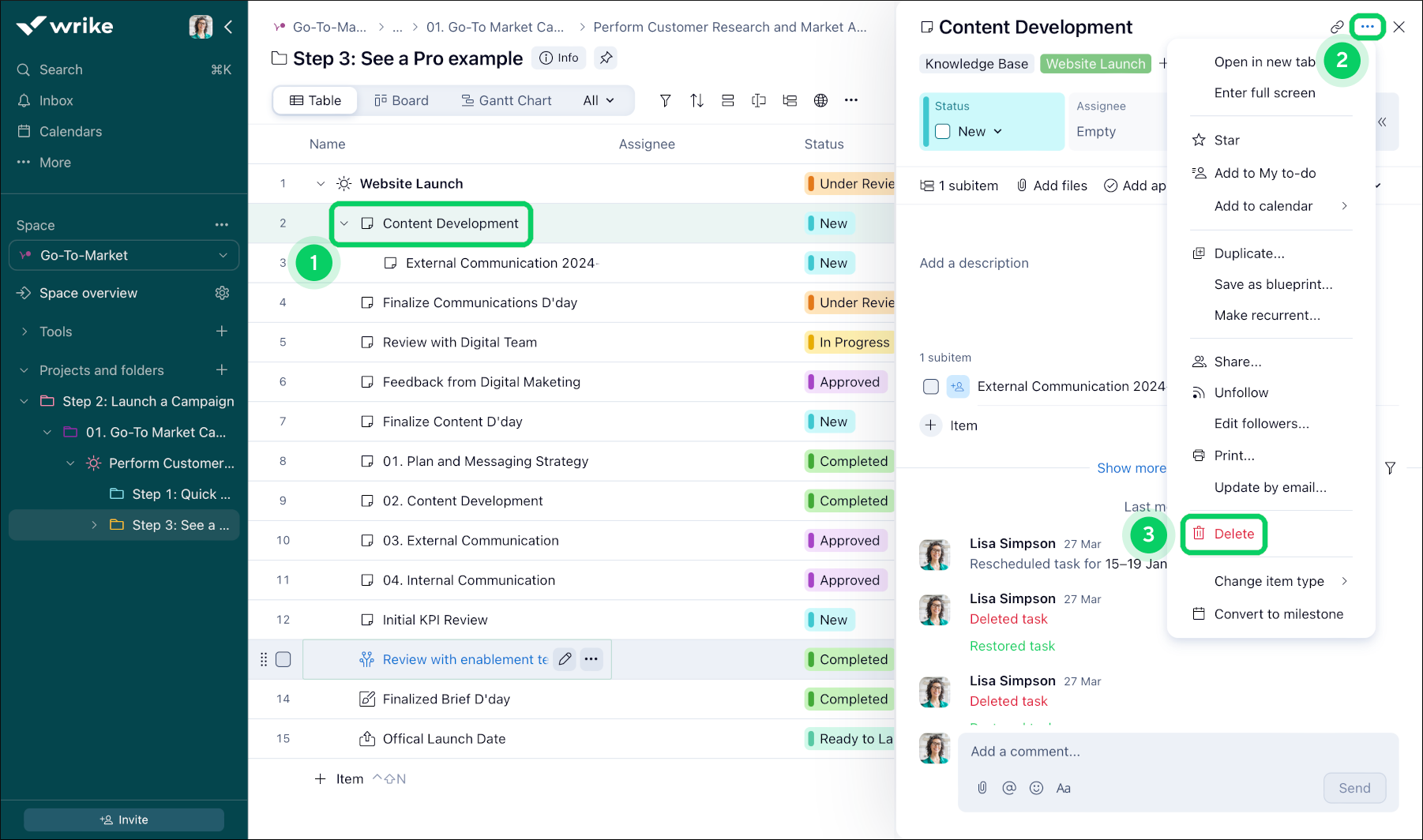
Task: Switch to the Gantt Chart view
Action: click(x=506, y=100)
